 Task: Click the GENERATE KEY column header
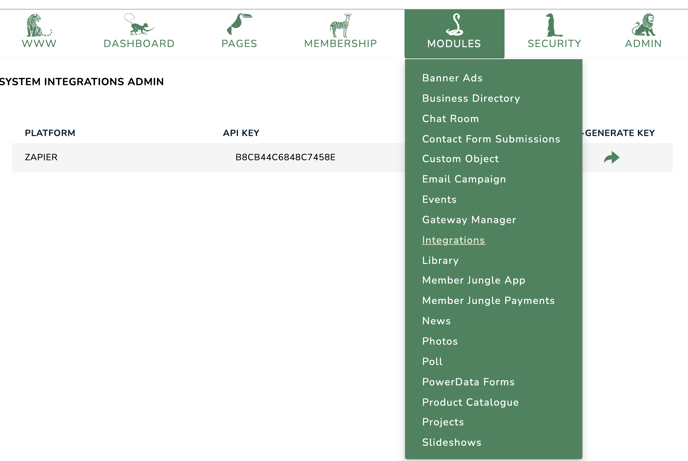coord(619,133)
